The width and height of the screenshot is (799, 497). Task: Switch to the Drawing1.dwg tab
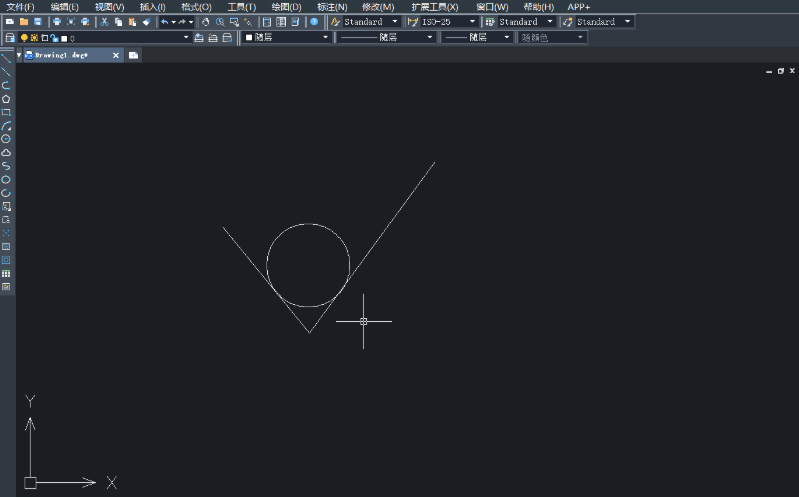[62, 55]
